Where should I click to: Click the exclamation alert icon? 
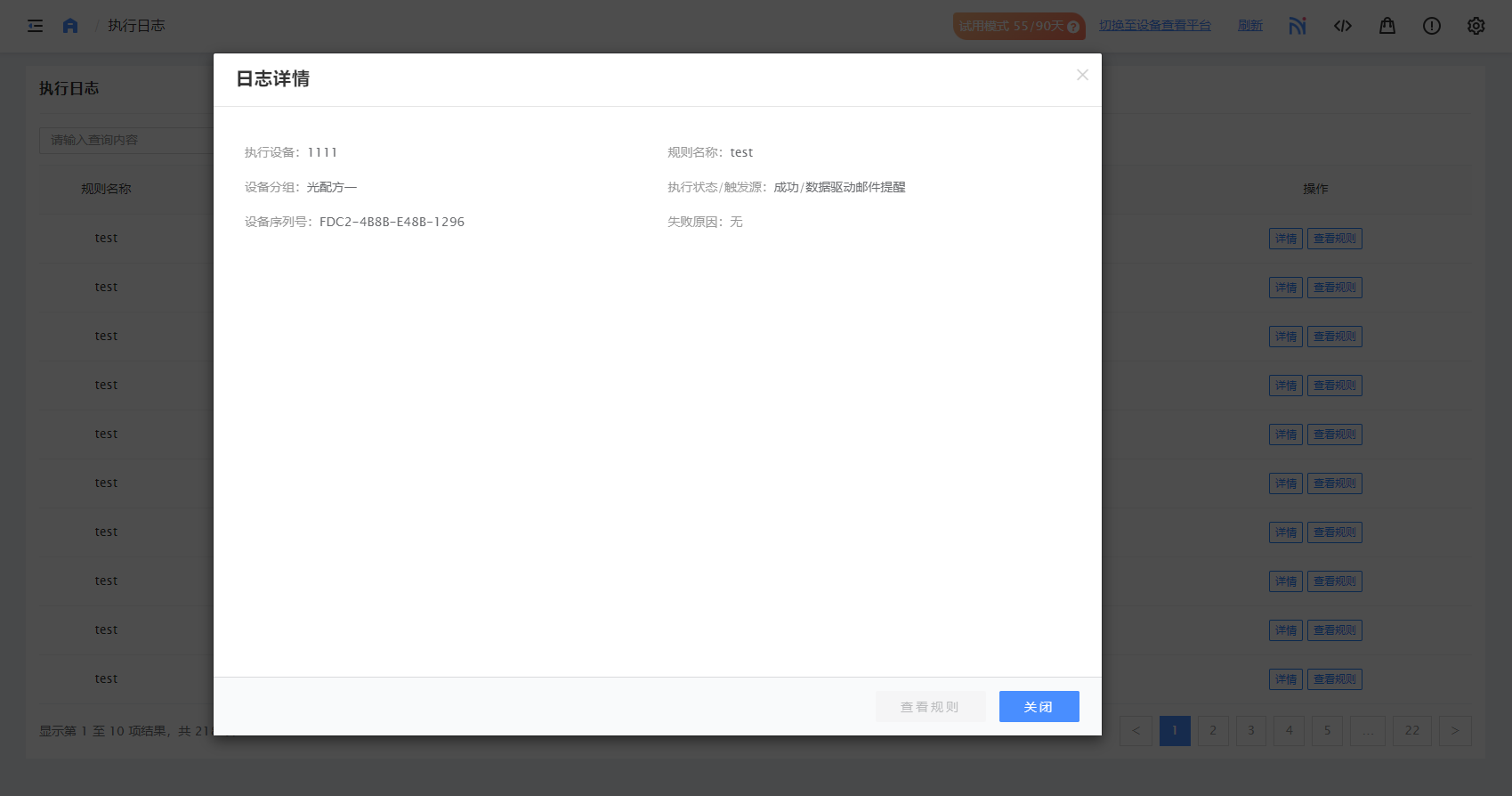[1432, 26]
